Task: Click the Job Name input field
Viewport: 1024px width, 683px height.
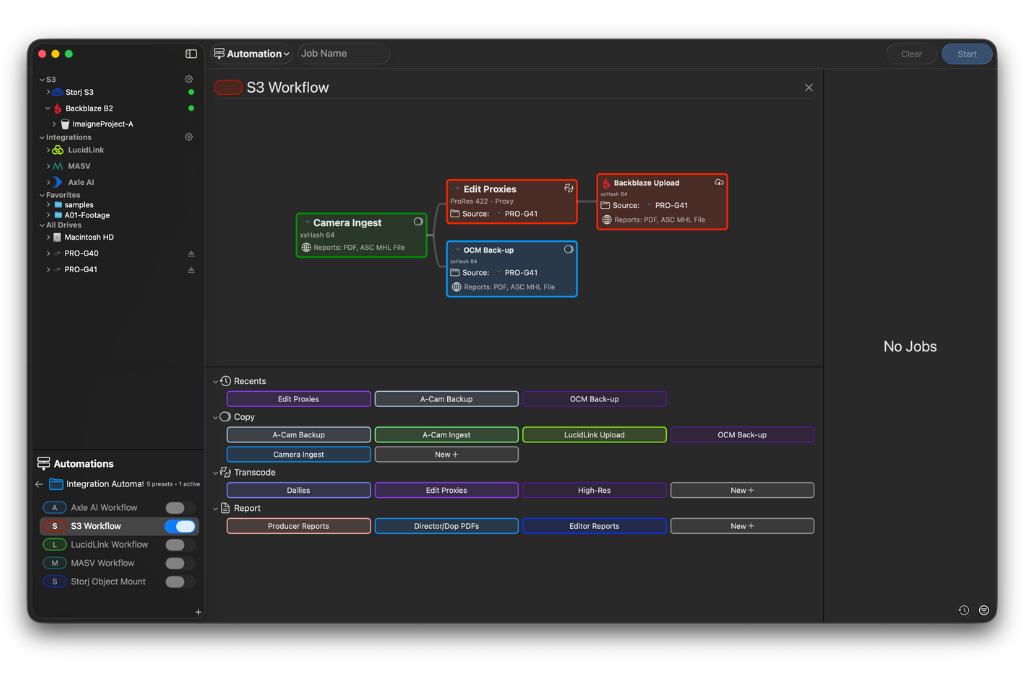Action: [343, 53]
